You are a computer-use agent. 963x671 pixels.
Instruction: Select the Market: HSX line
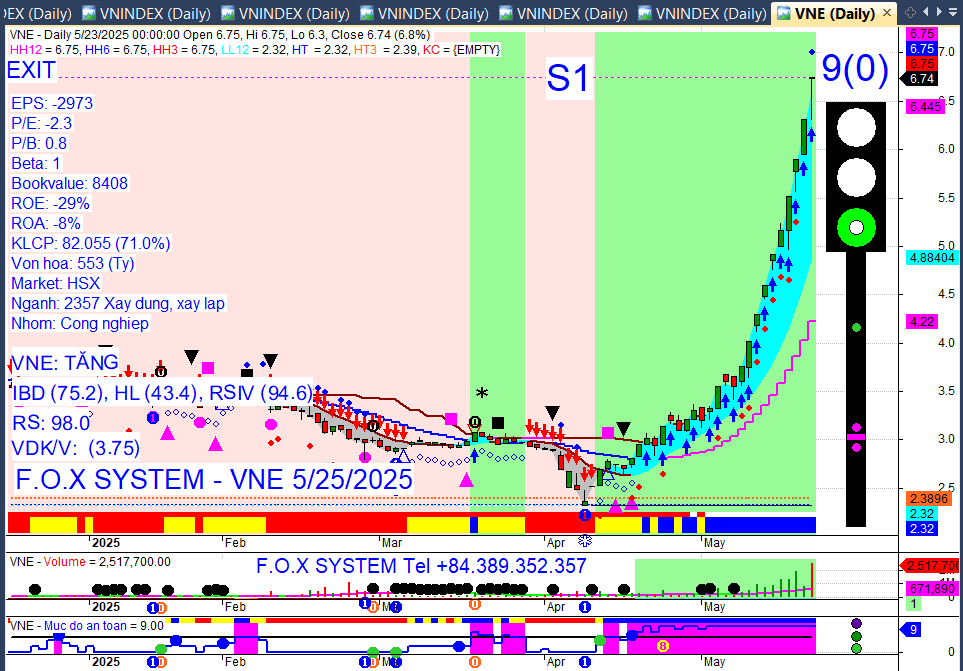(55, 284)
